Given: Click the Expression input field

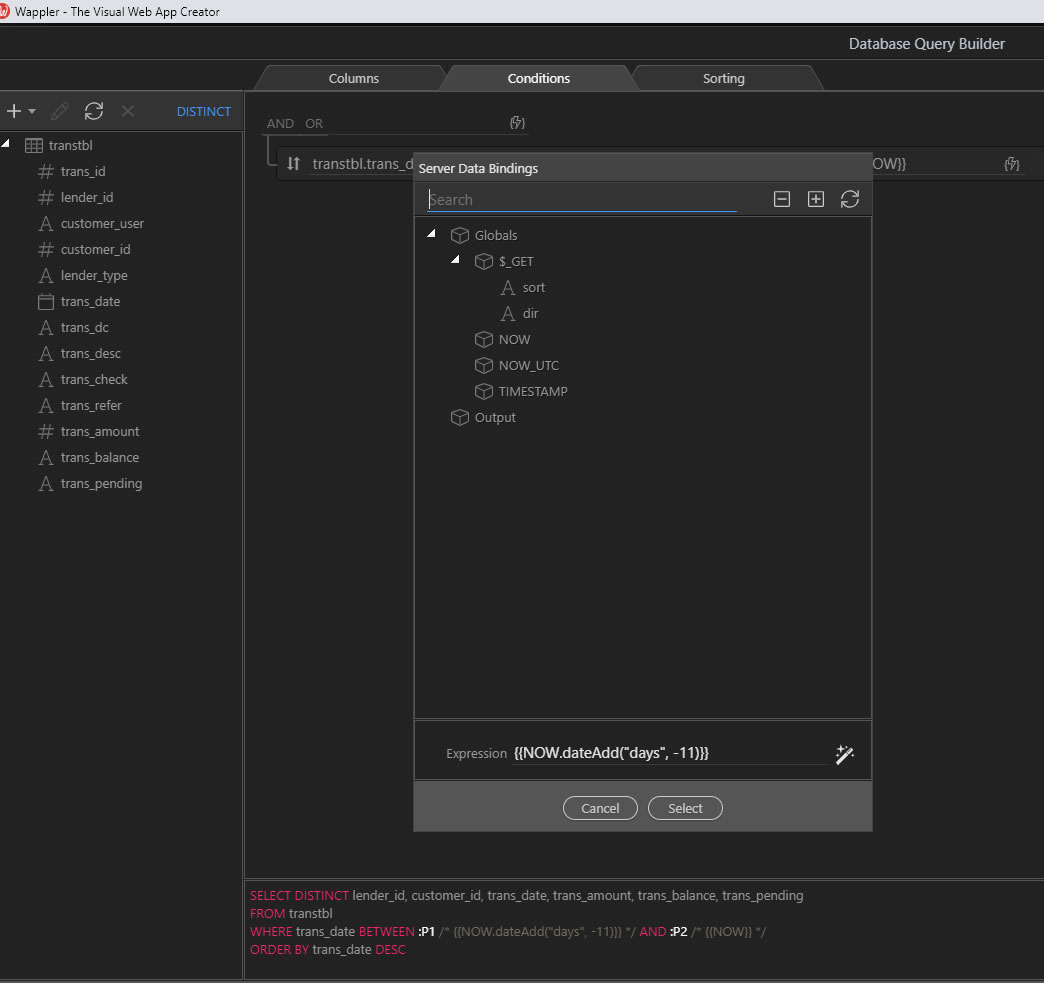Looking at the screenshot, I should (670, 753).
